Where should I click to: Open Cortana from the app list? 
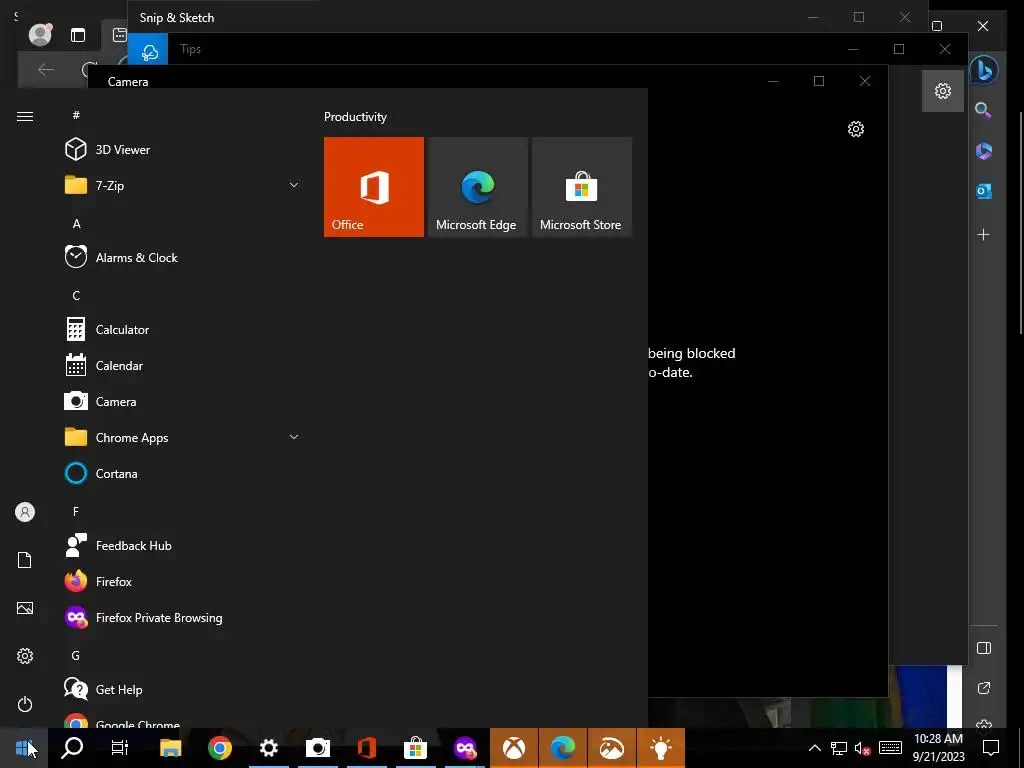181,473
